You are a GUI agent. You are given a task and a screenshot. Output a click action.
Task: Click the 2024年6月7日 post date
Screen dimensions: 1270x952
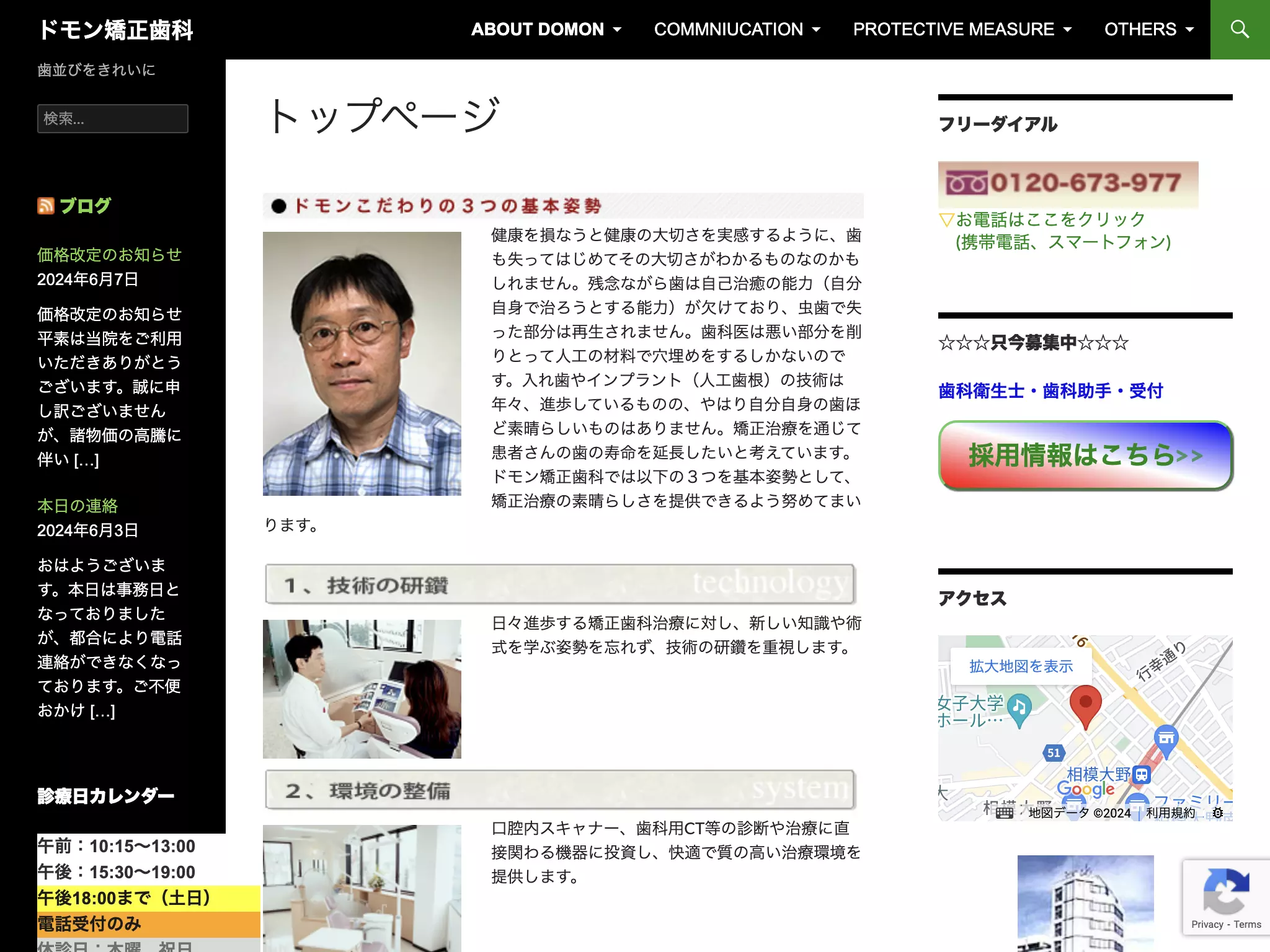(87, 280)
